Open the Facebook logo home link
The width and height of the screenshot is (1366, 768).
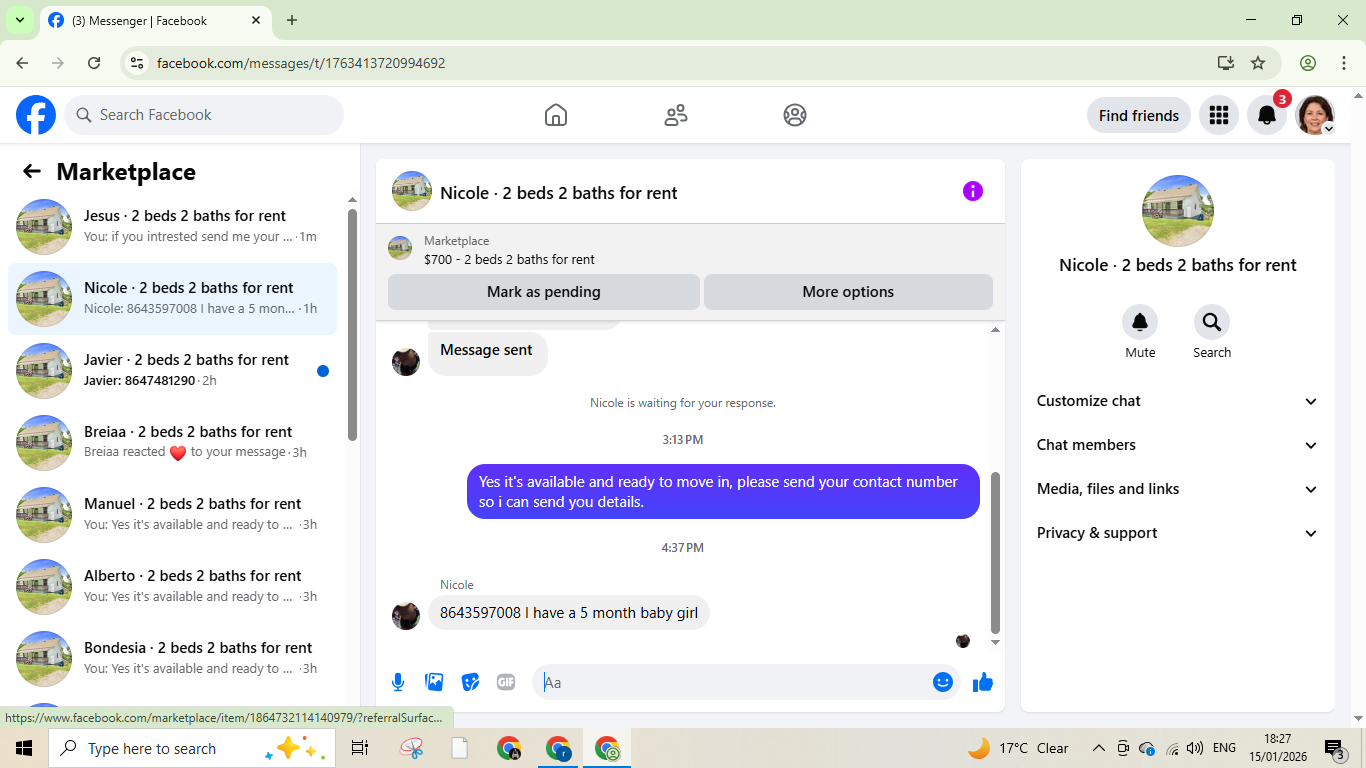click(x=36, y=115)
